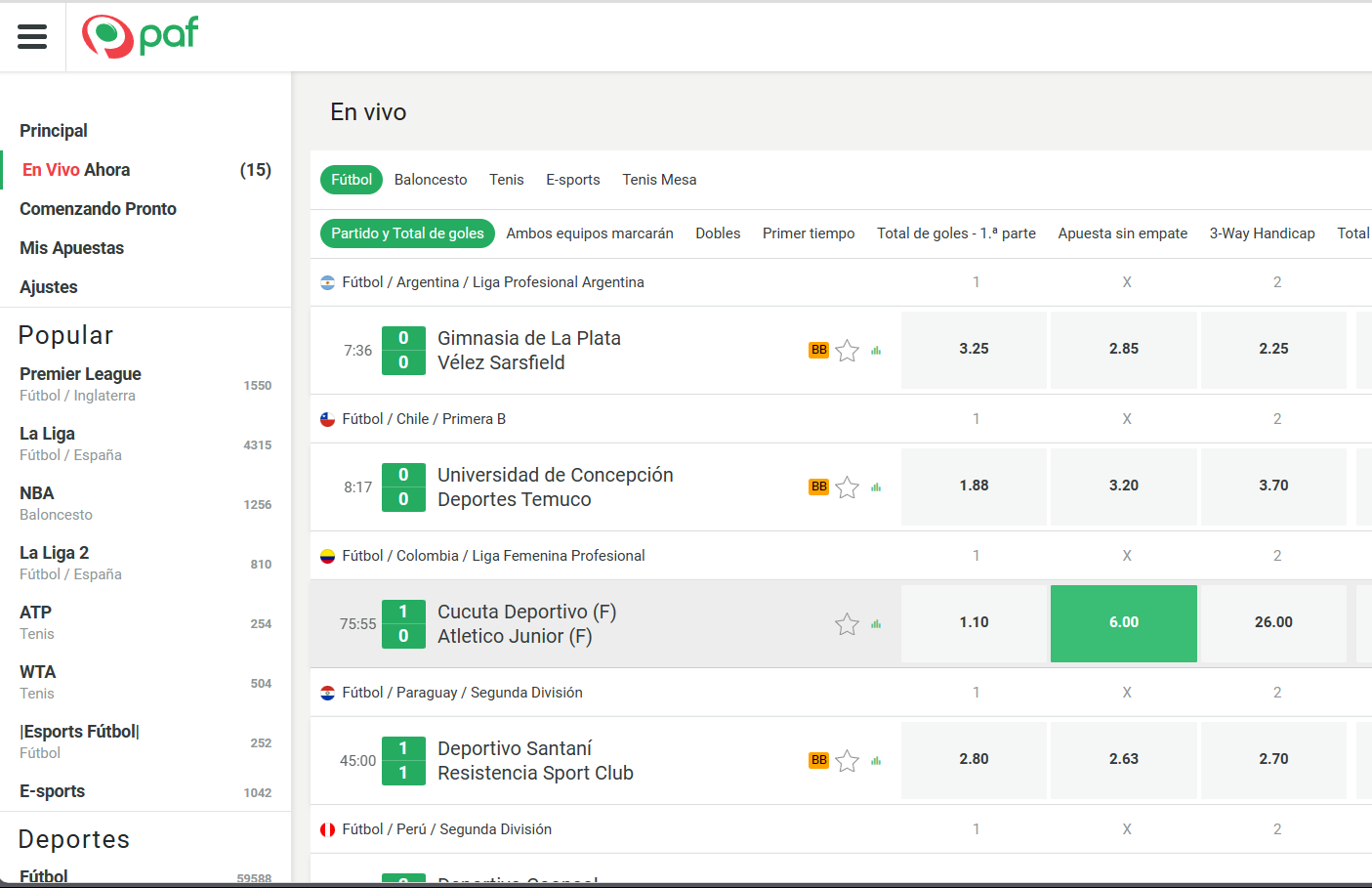Screen dimensions: 1372x888
Task: Click the Argentina flag icon
Action: (327, 282)
